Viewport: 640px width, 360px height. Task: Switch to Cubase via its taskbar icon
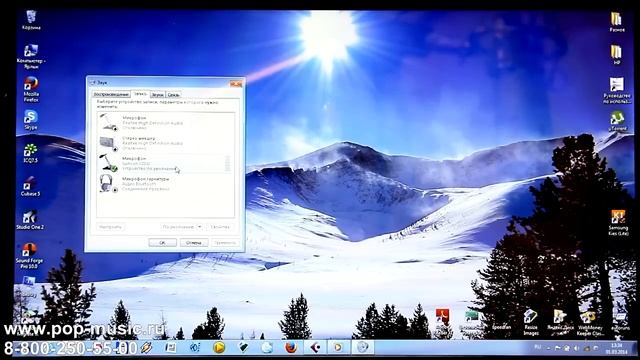[315, 347]
